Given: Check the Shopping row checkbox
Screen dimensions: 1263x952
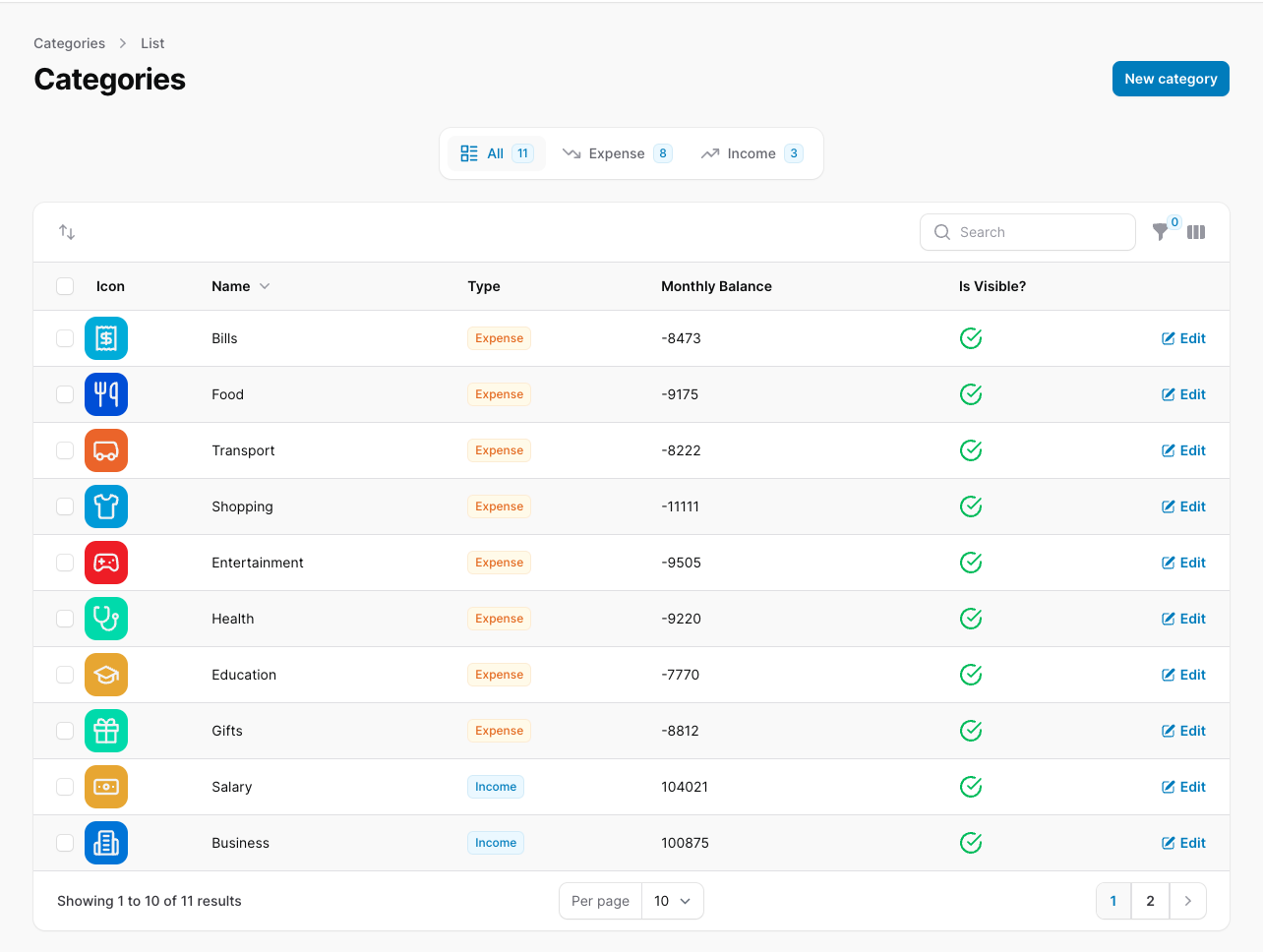Looking at the screenshot, I should click(65, 506).
